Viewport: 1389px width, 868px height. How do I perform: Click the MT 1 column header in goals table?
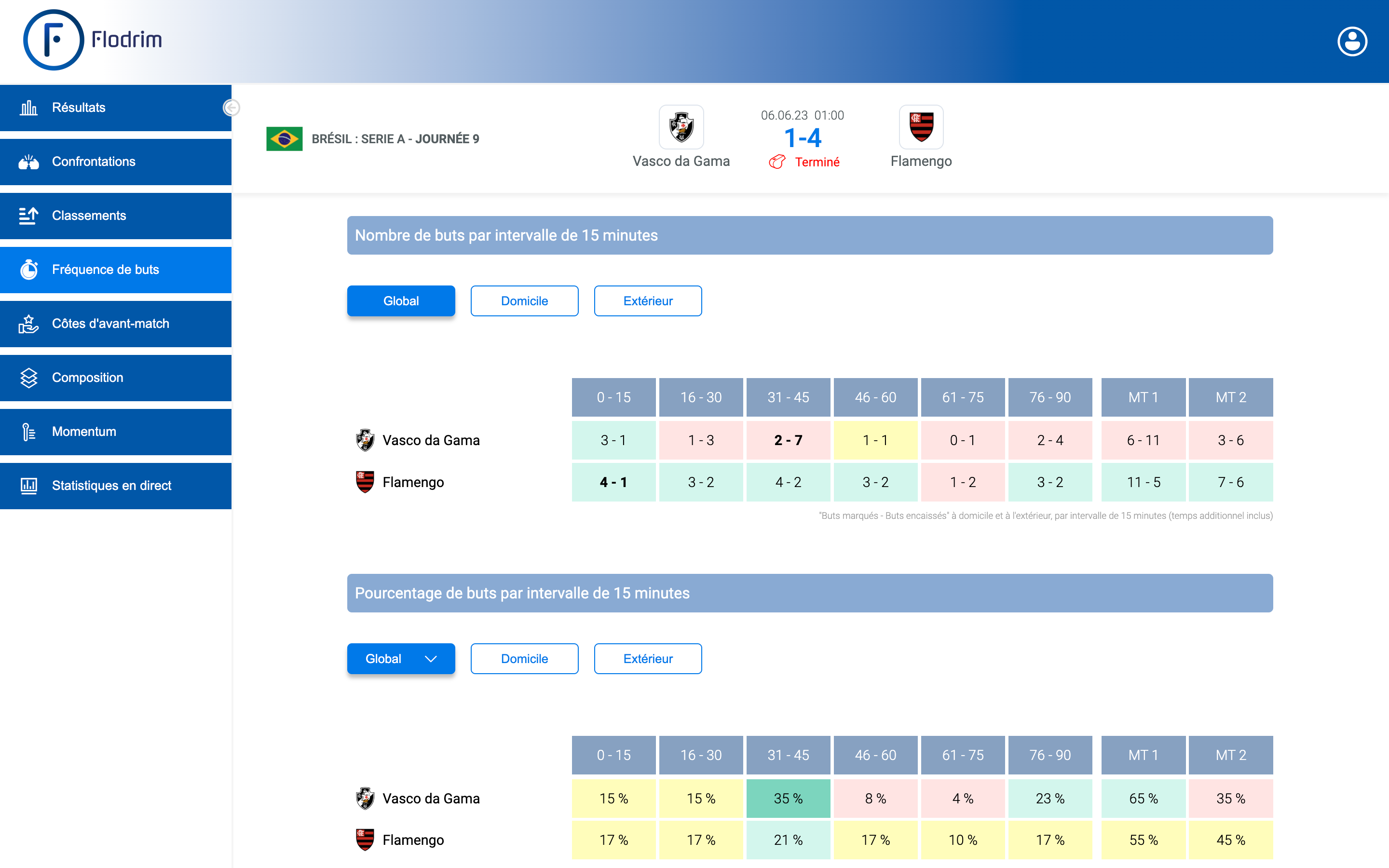1144,397
